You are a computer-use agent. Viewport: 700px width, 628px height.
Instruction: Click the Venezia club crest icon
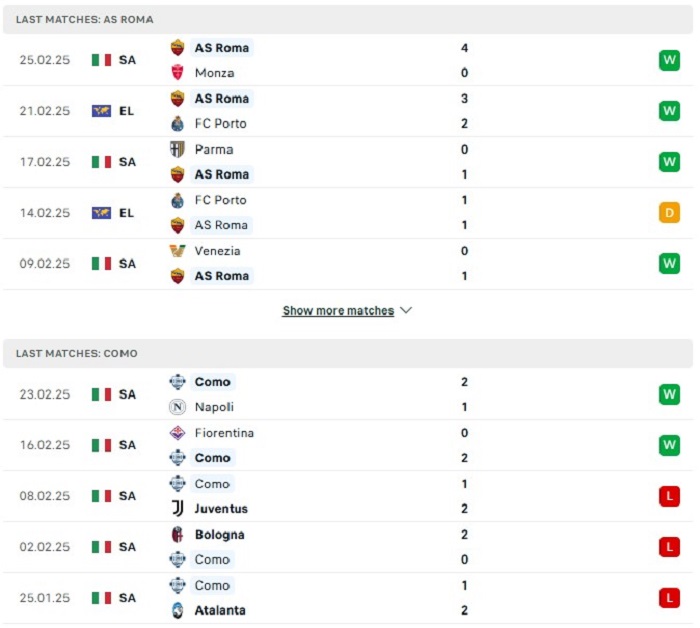click(x=178, y=251)
